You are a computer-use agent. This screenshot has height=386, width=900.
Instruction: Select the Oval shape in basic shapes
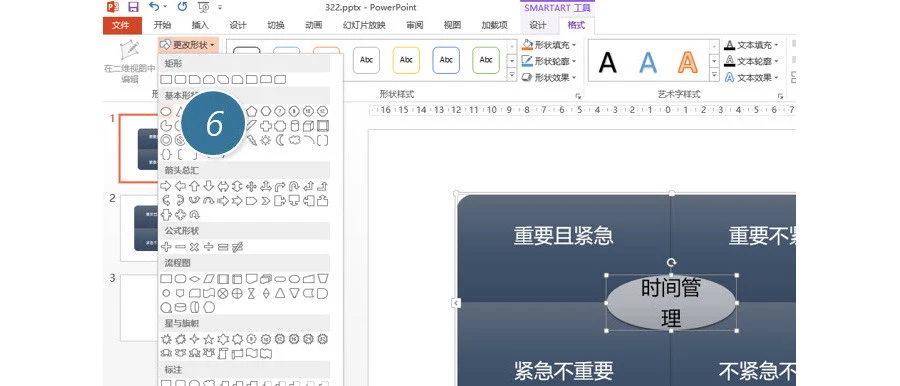[166, 111]
